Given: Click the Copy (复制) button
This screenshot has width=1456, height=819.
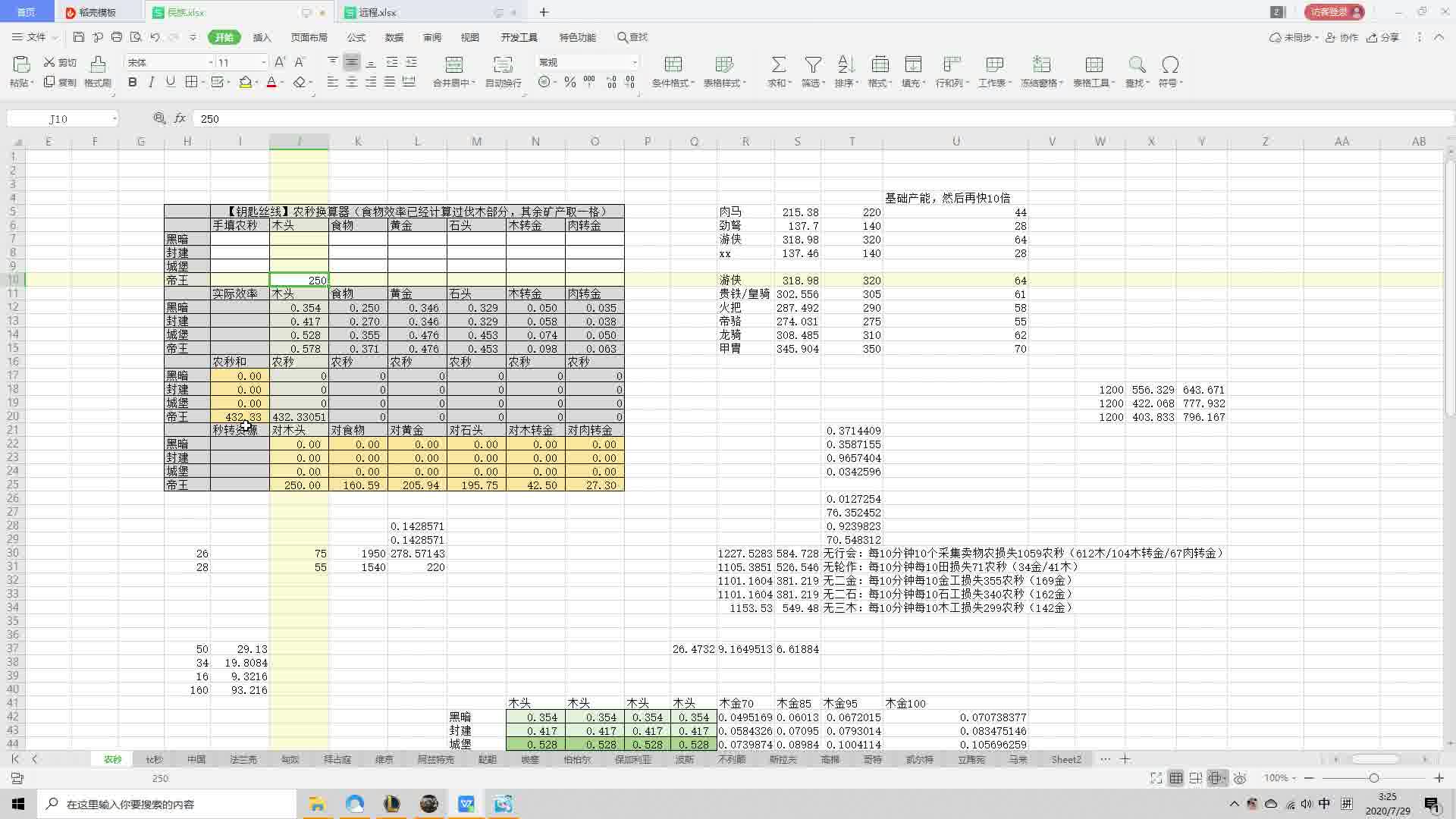Looking at the screenshot, I should click(60, 82).
